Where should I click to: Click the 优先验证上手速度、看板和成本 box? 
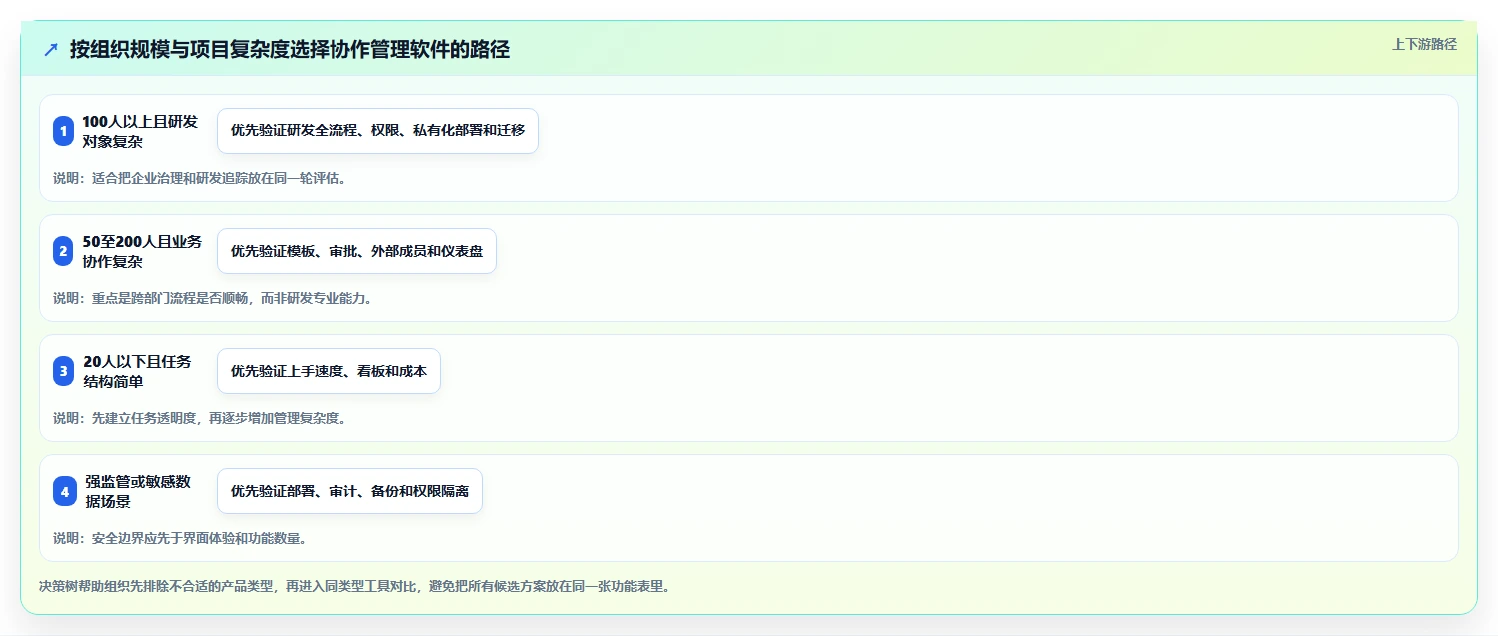[329, 371]
